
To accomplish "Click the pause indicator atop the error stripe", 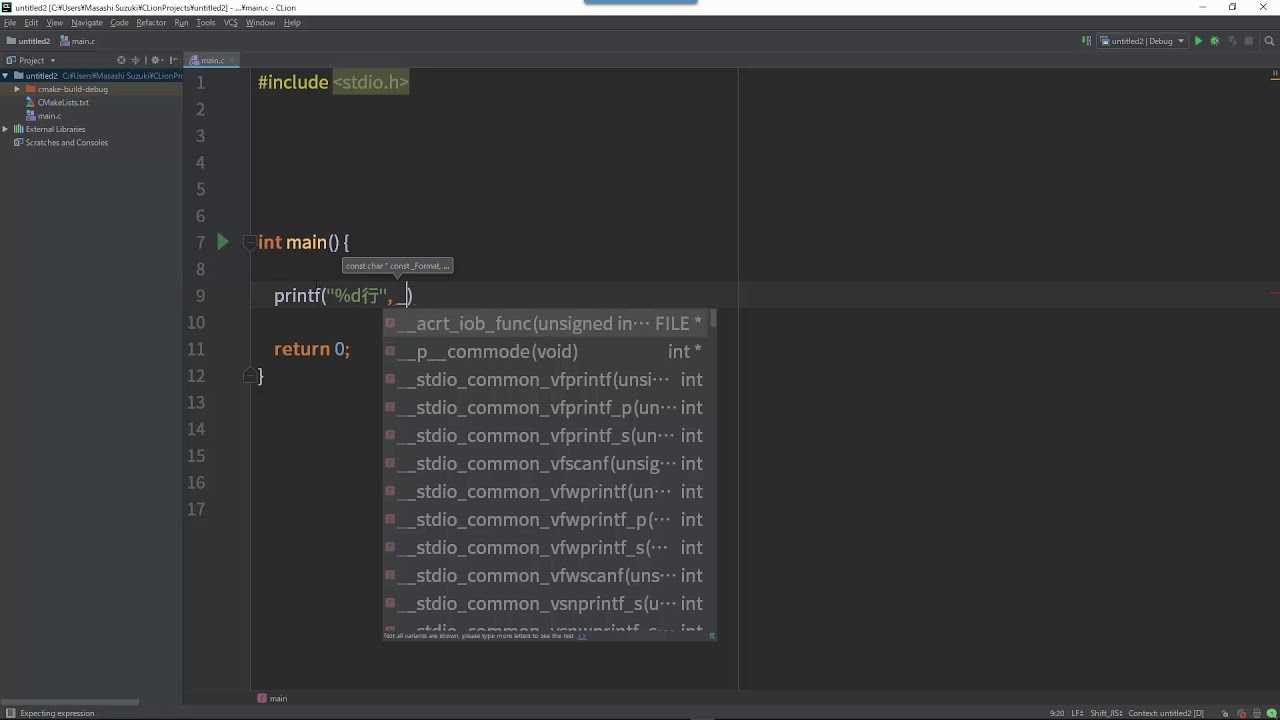I will point(1275,74).
